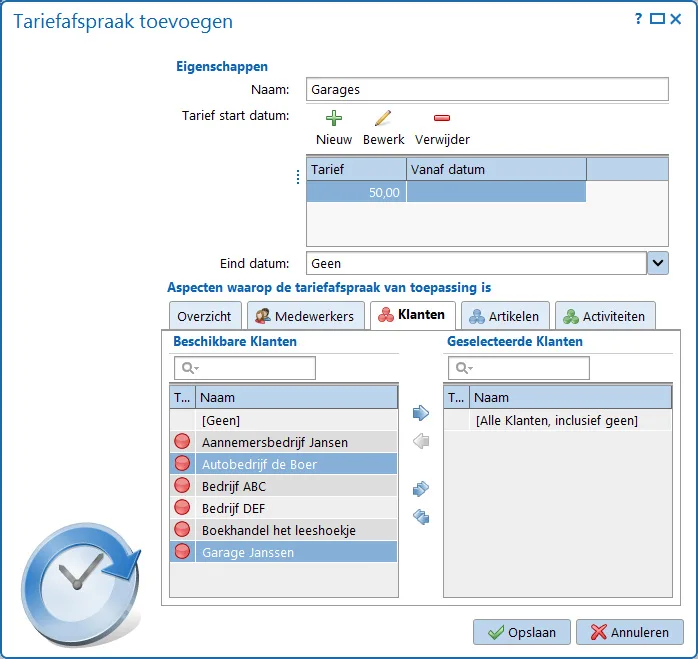The width and height of the screenshot is (698, 659).
Task: Click red status icon for Bedrijf DEF
Action: tap(182, 508)
